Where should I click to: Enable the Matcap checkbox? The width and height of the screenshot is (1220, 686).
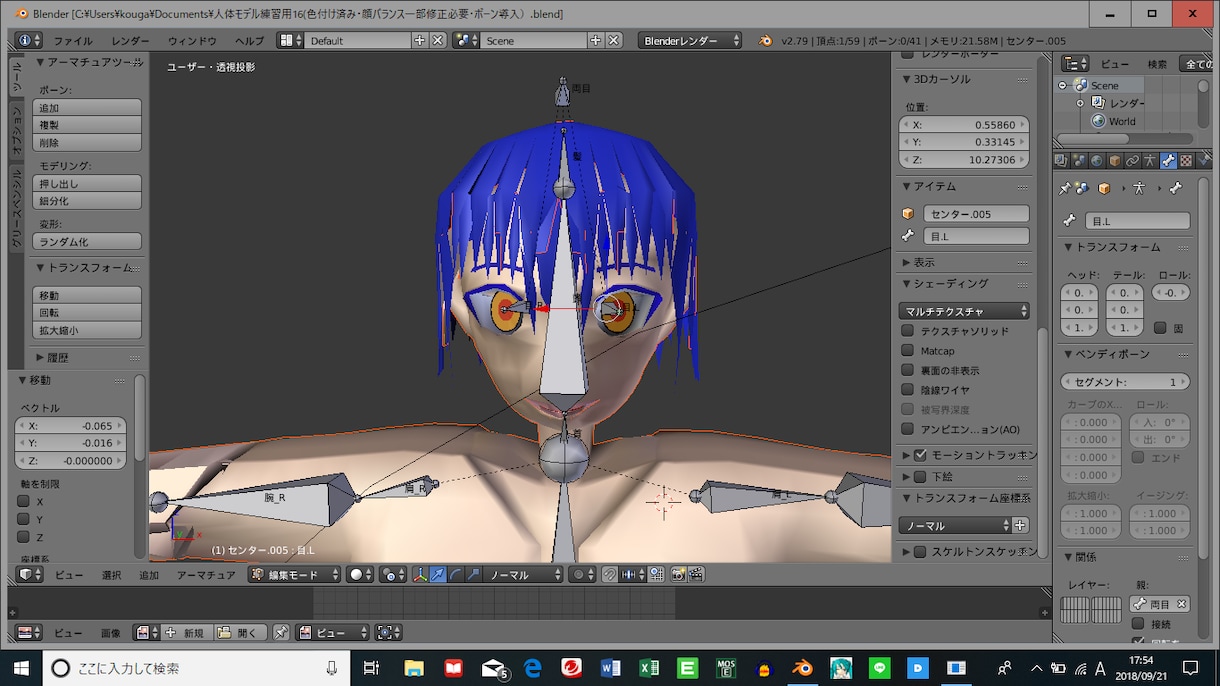(x=907, y=351)
